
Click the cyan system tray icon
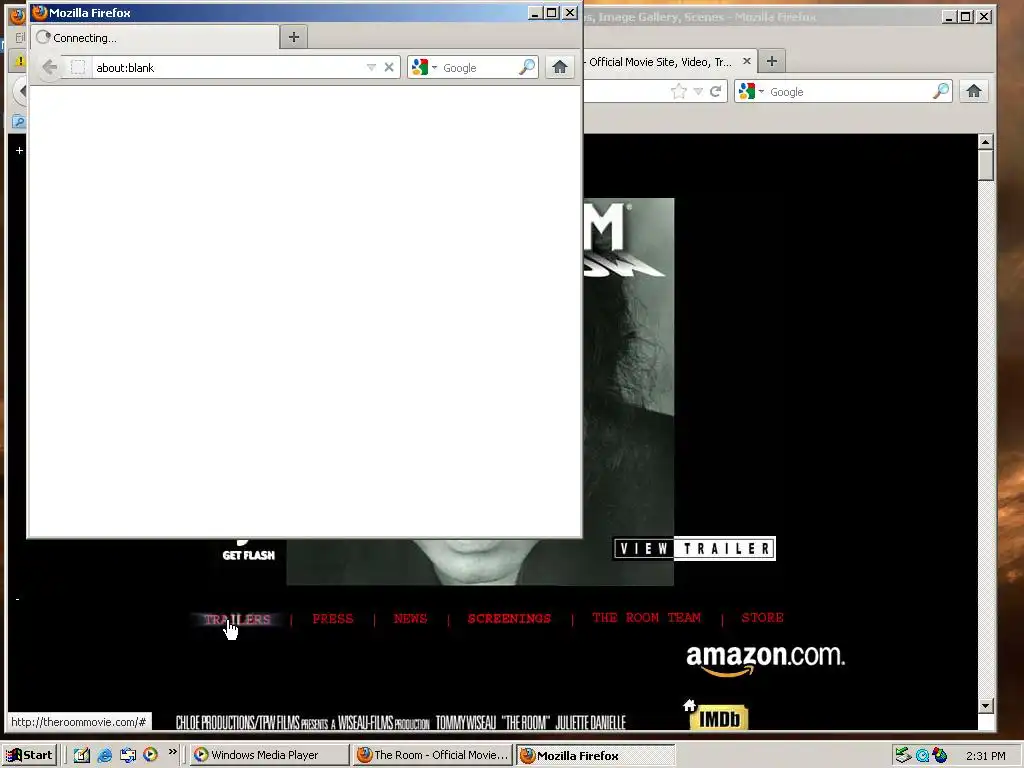click(922, 756)
